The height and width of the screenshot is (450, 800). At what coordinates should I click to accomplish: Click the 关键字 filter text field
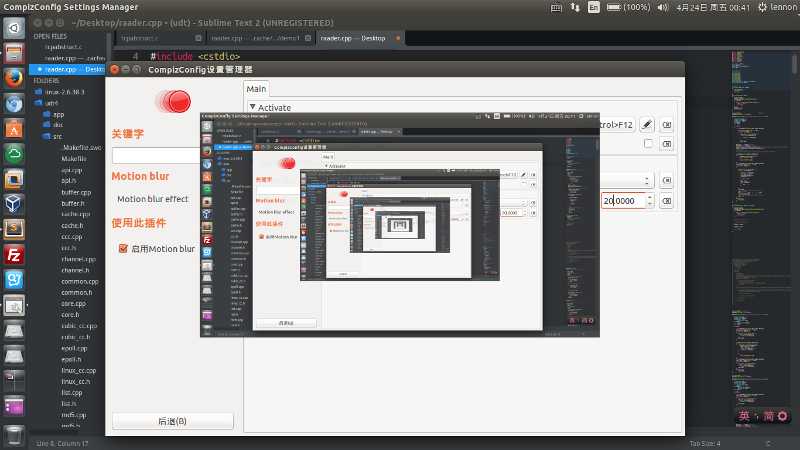tap(156, 156)
